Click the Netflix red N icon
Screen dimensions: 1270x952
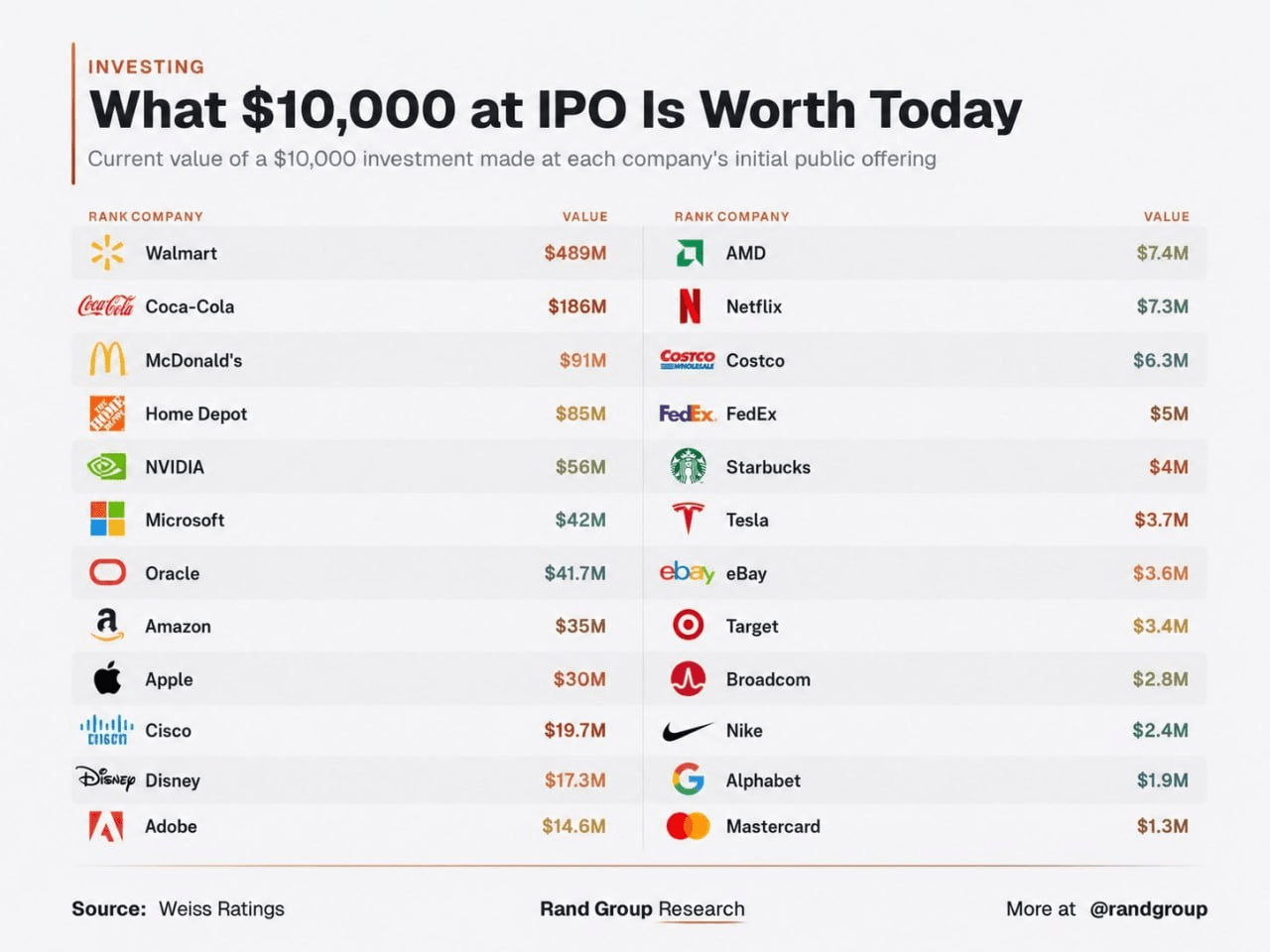[x=689, y=306]
